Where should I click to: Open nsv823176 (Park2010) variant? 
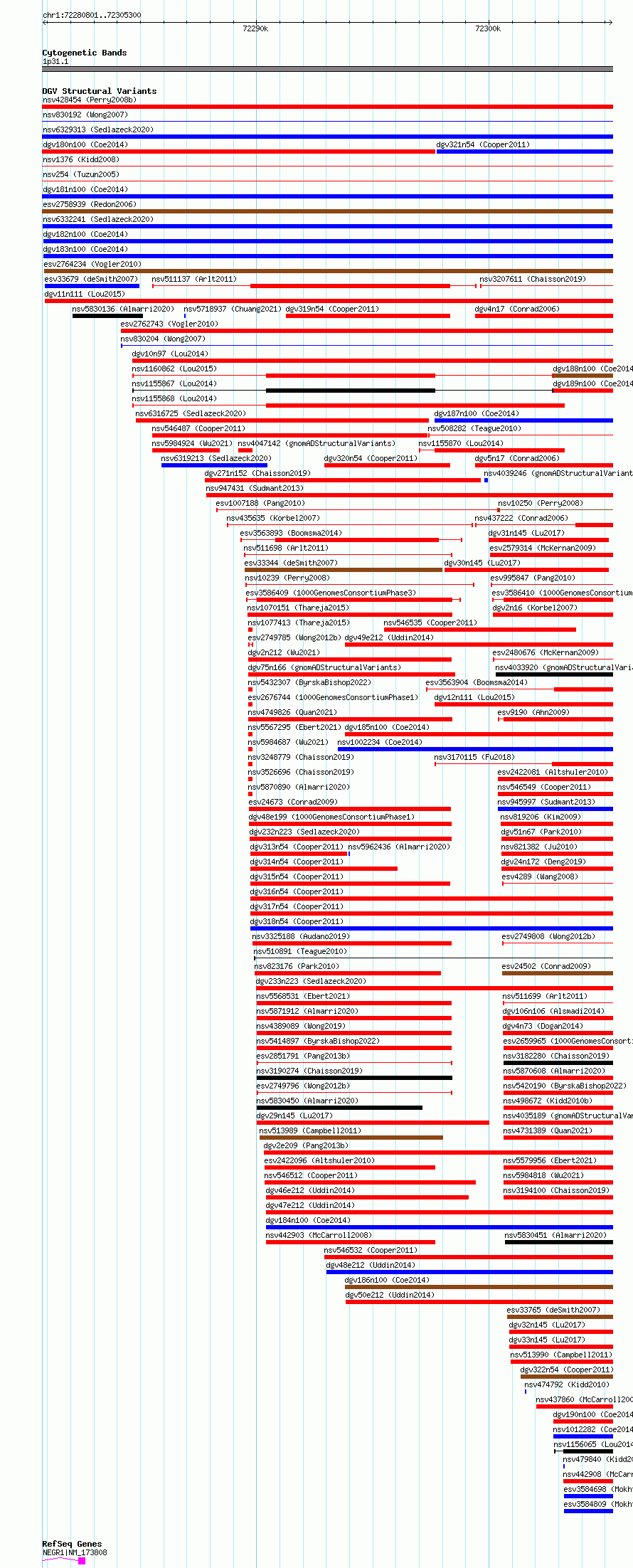pyautogui.click(x=297, y=967)
